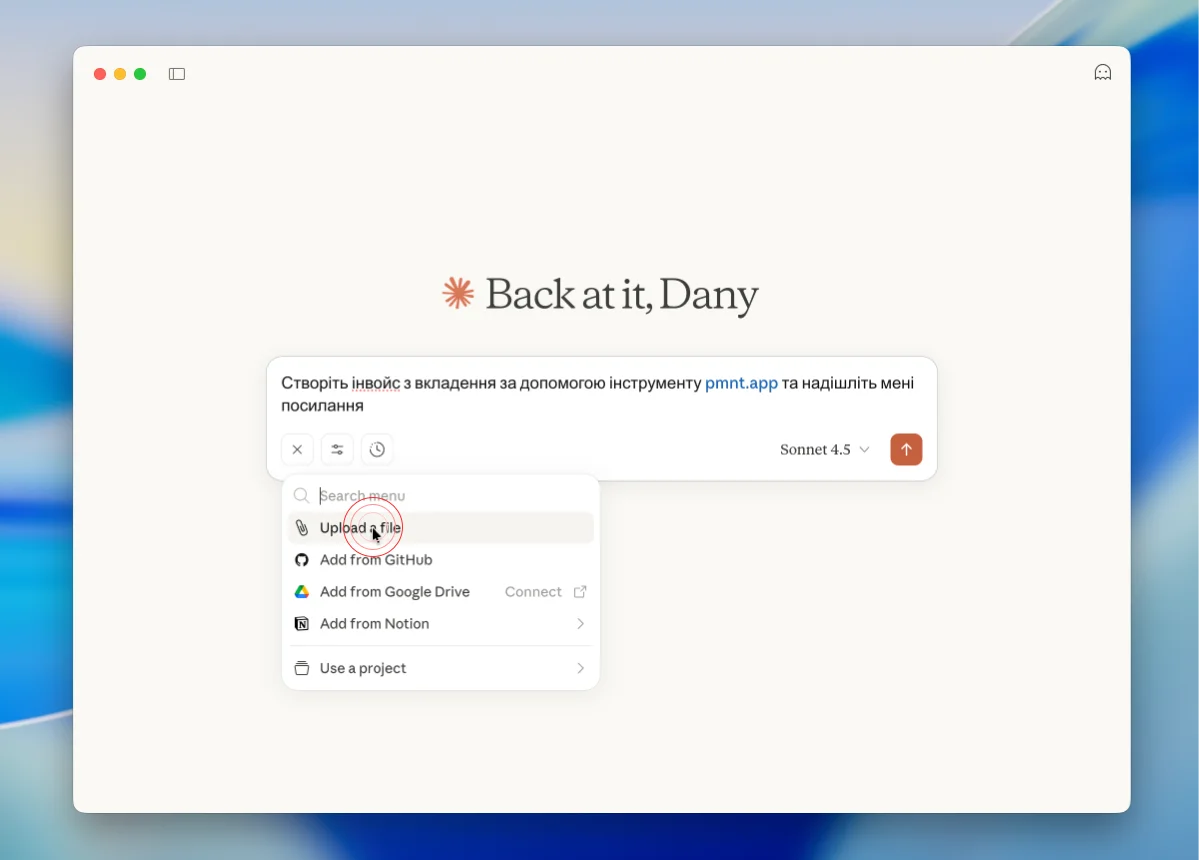Toggle the sidebar panel icon
Screen dimensions: 1200x860
coord(177,74)
